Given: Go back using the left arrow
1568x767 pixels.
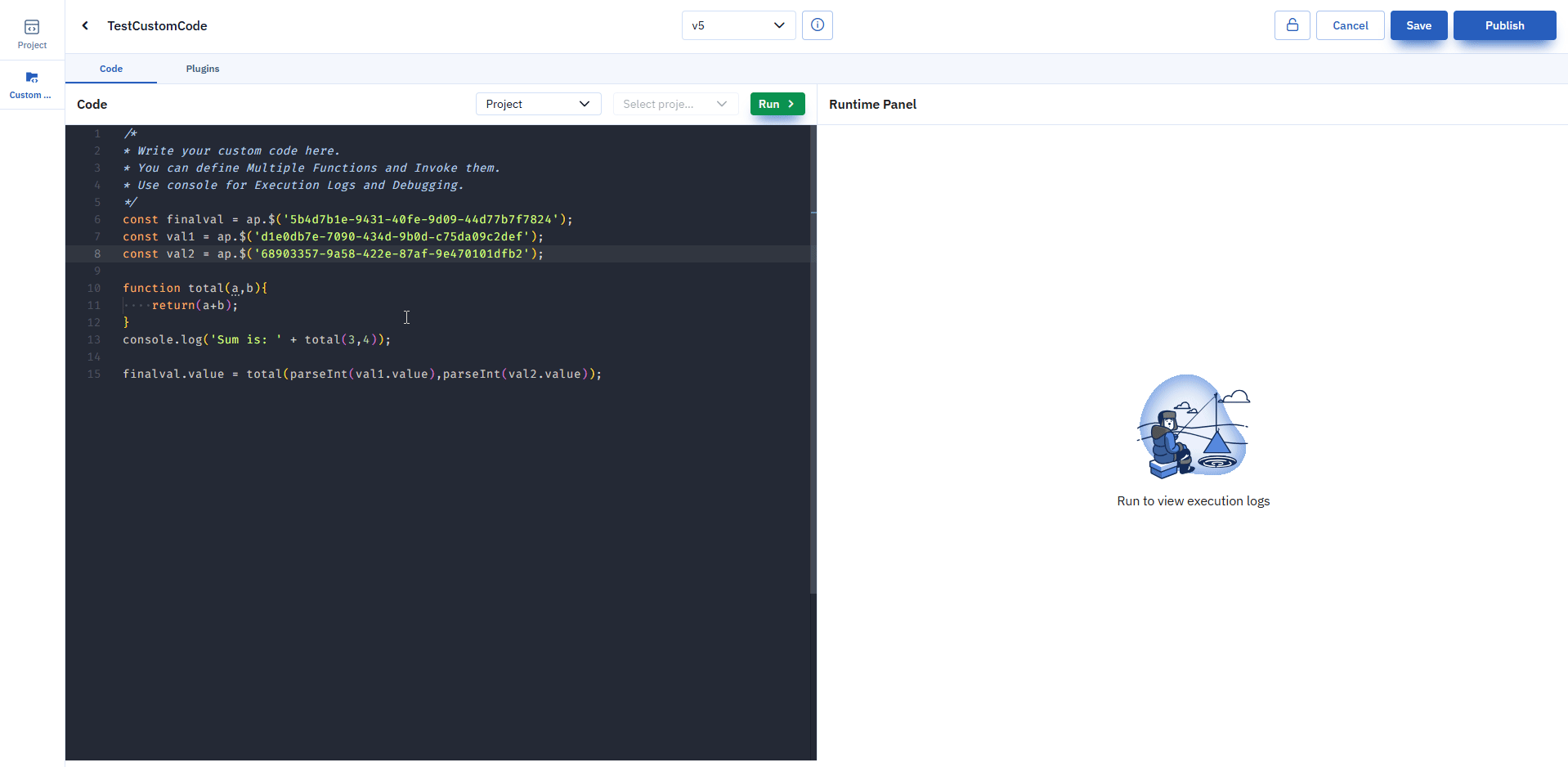Looking at the screenshot, I should 85,25.
